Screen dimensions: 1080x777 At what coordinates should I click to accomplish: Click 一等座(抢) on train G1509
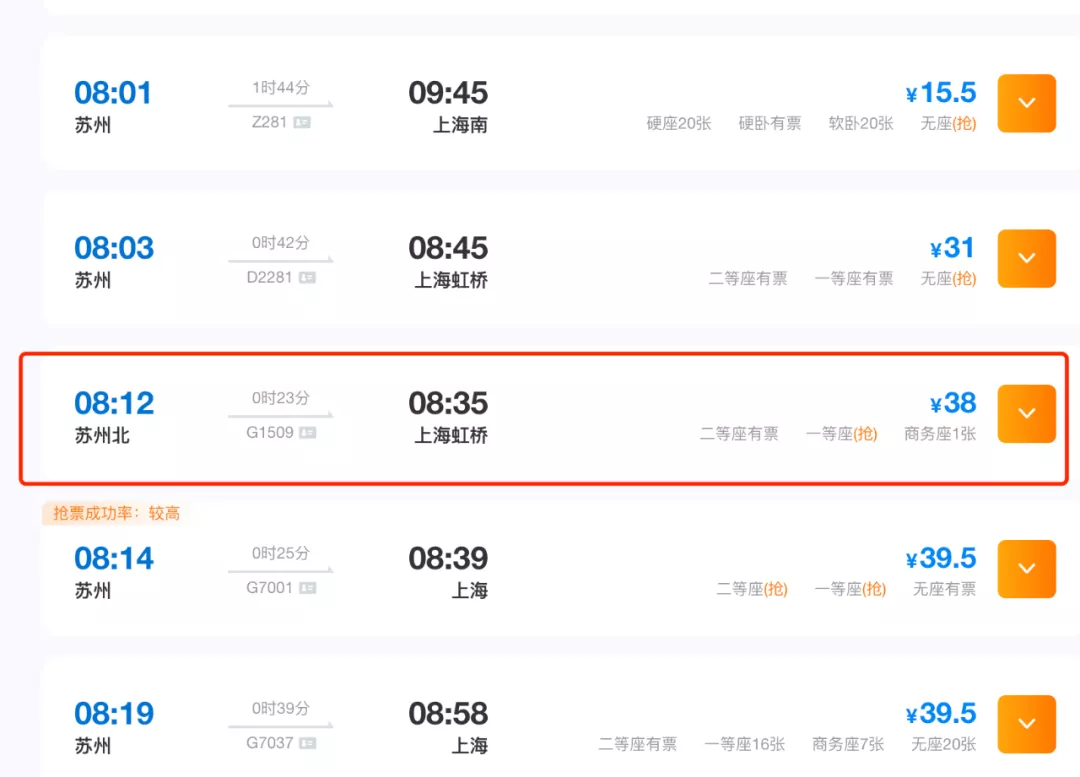[841, 434]
